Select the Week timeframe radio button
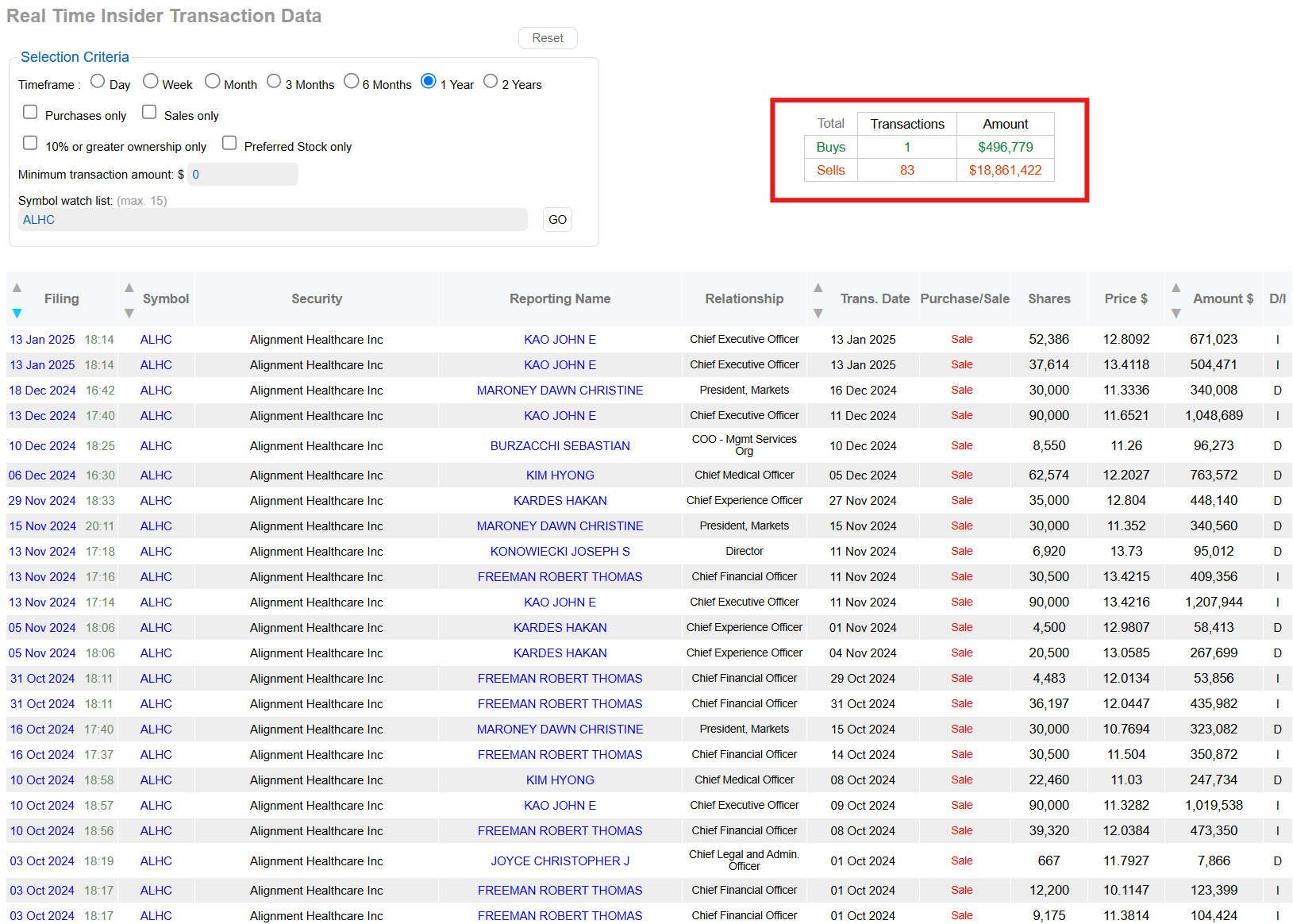 tap(151, 81)
